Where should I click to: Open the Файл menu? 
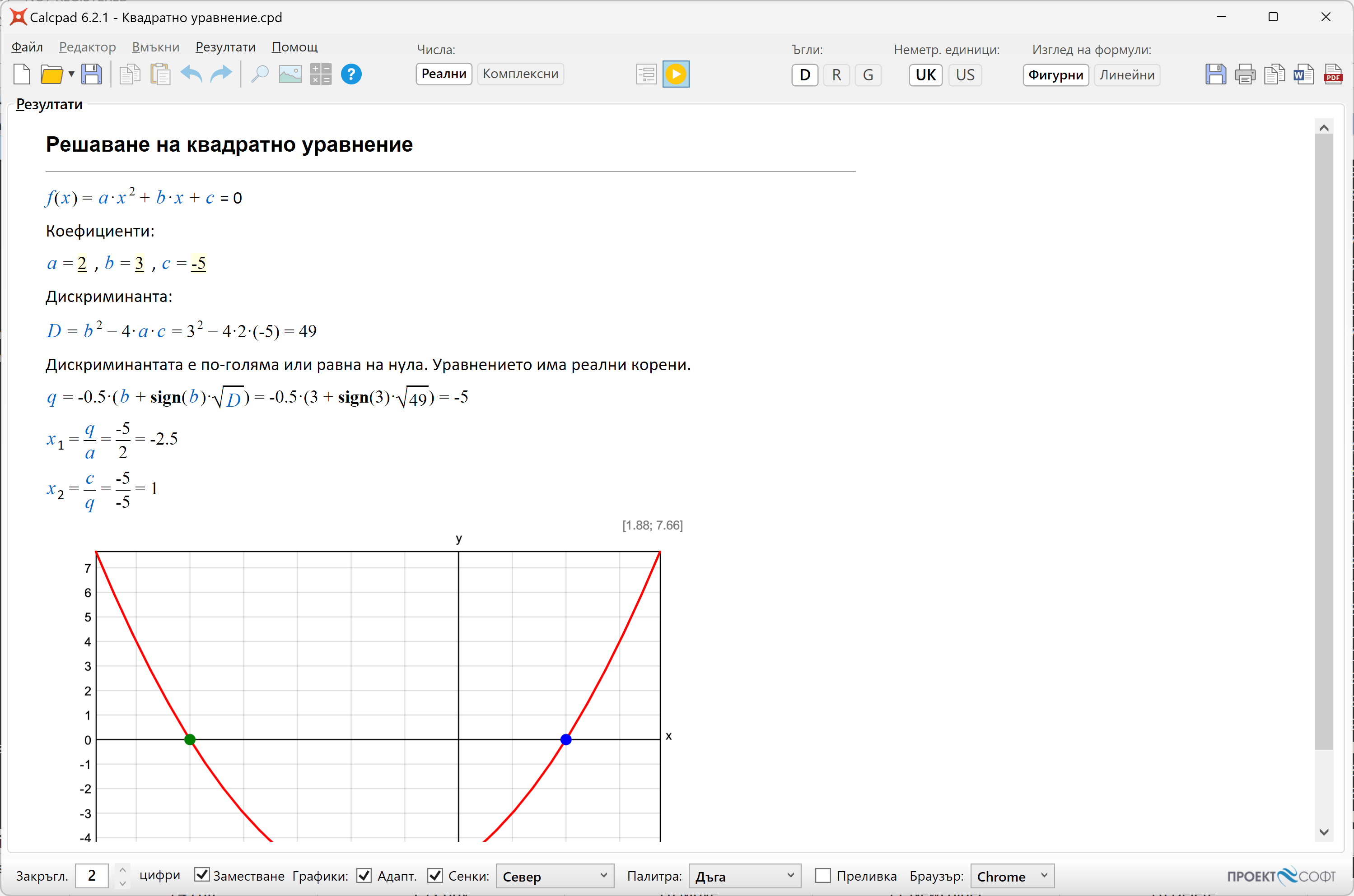[27, 47]
